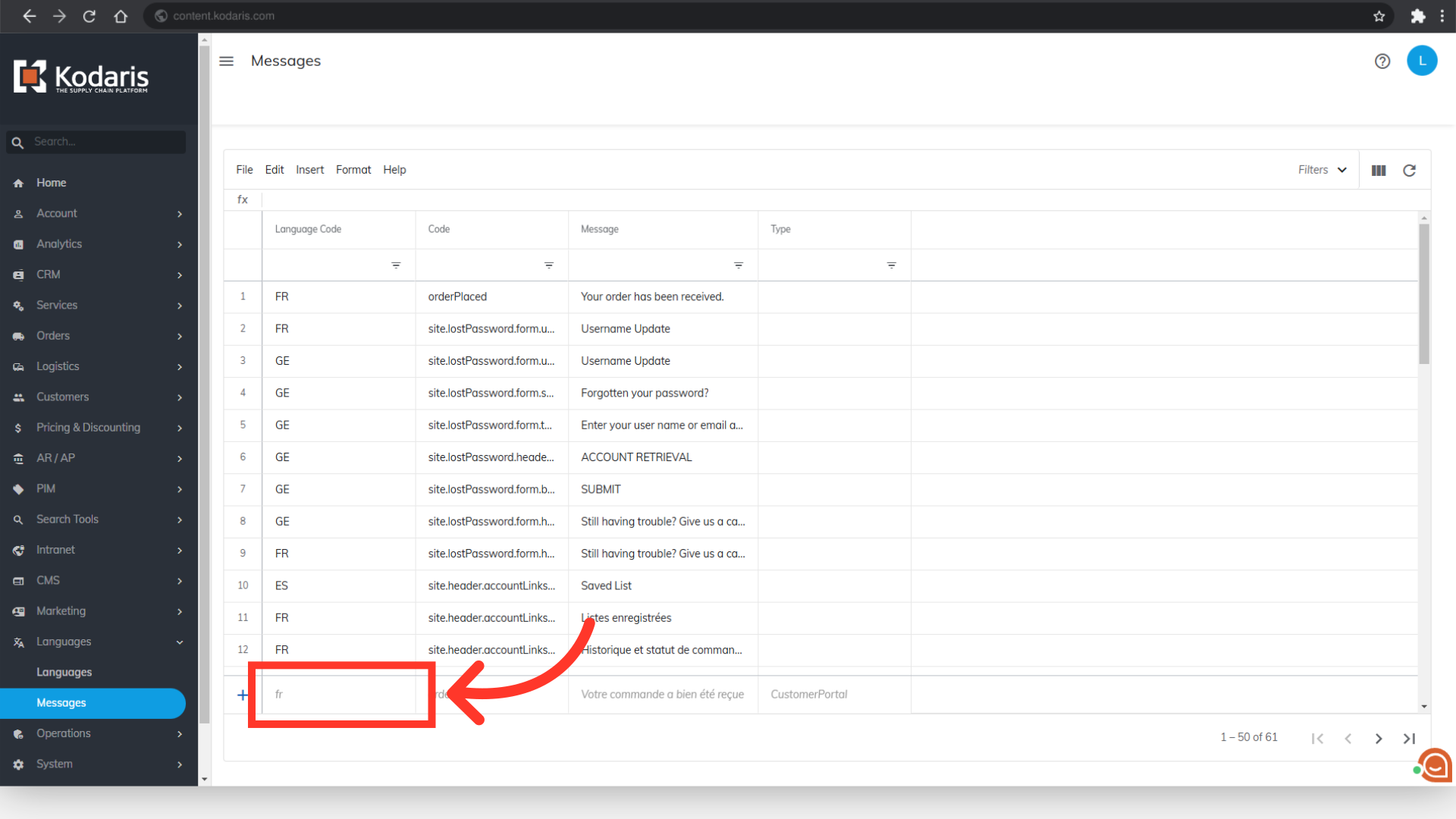
Task: Click the plus icon to add row
Action: click(243, 695)
